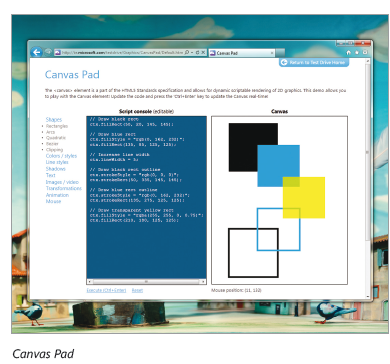
Task: Click the Execute (Ctrl+Enter) link
Action: tap(106, 290)
